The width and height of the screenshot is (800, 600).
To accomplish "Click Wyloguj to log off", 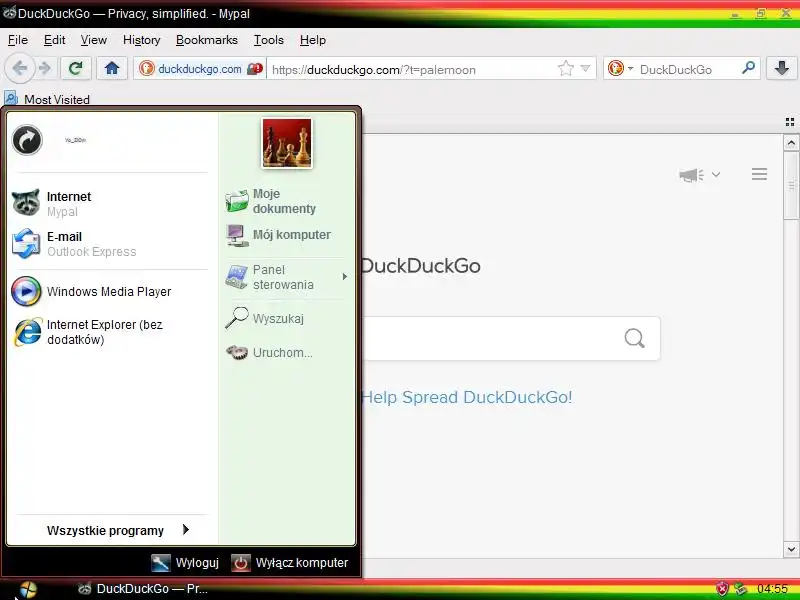I will 185,563.
